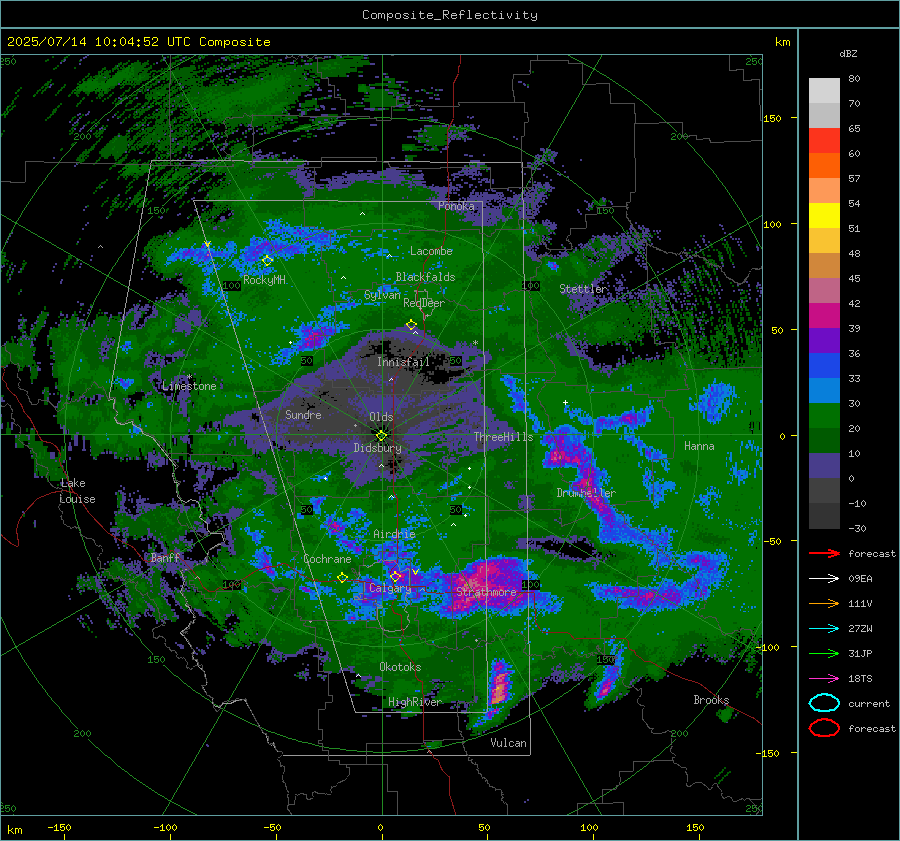Click the Banff town label
The image size is (900, 841).
point(165,557)
